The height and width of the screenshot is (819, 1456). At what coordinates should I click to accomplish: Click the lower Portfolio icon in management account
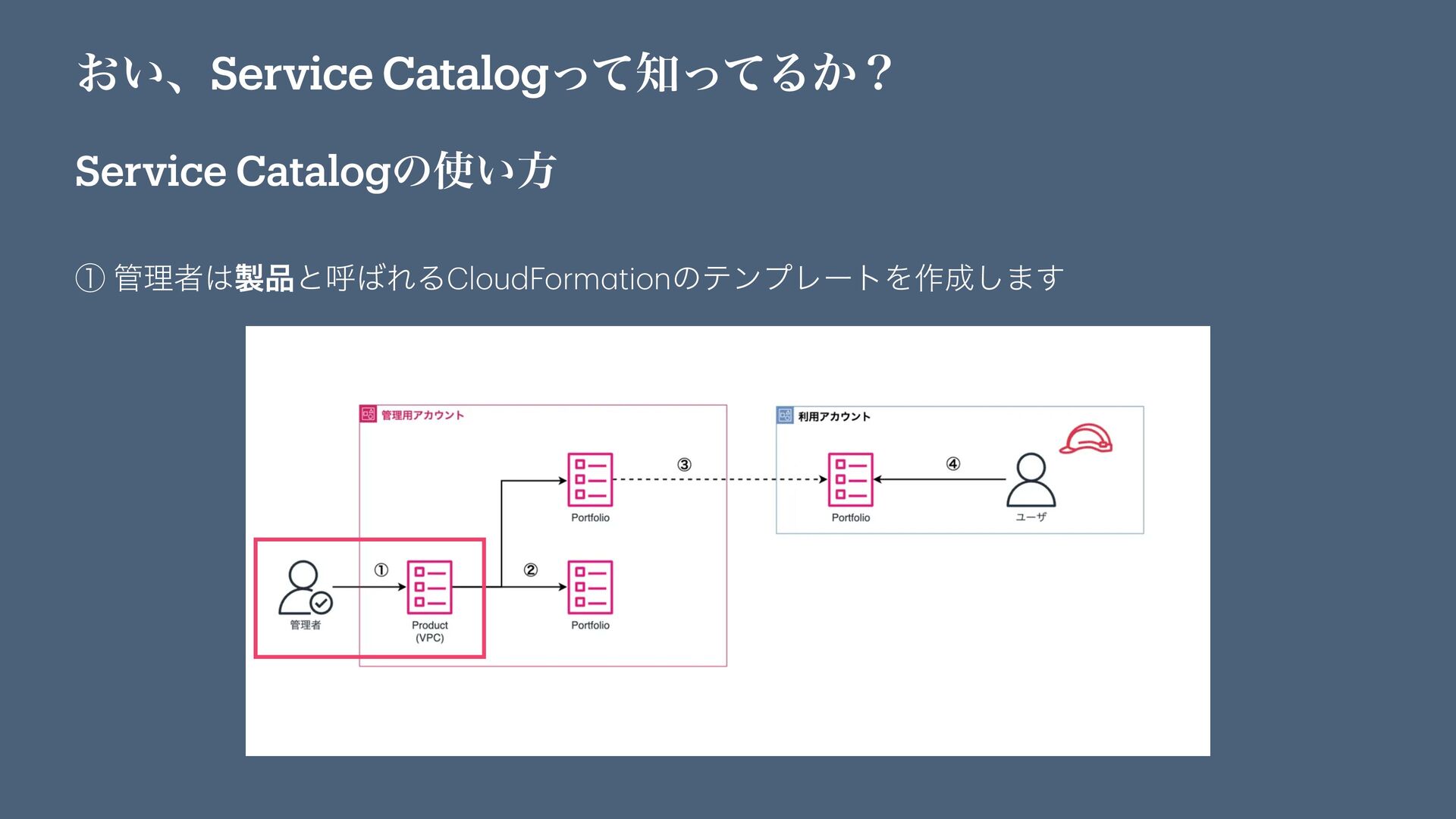point(590,587)
